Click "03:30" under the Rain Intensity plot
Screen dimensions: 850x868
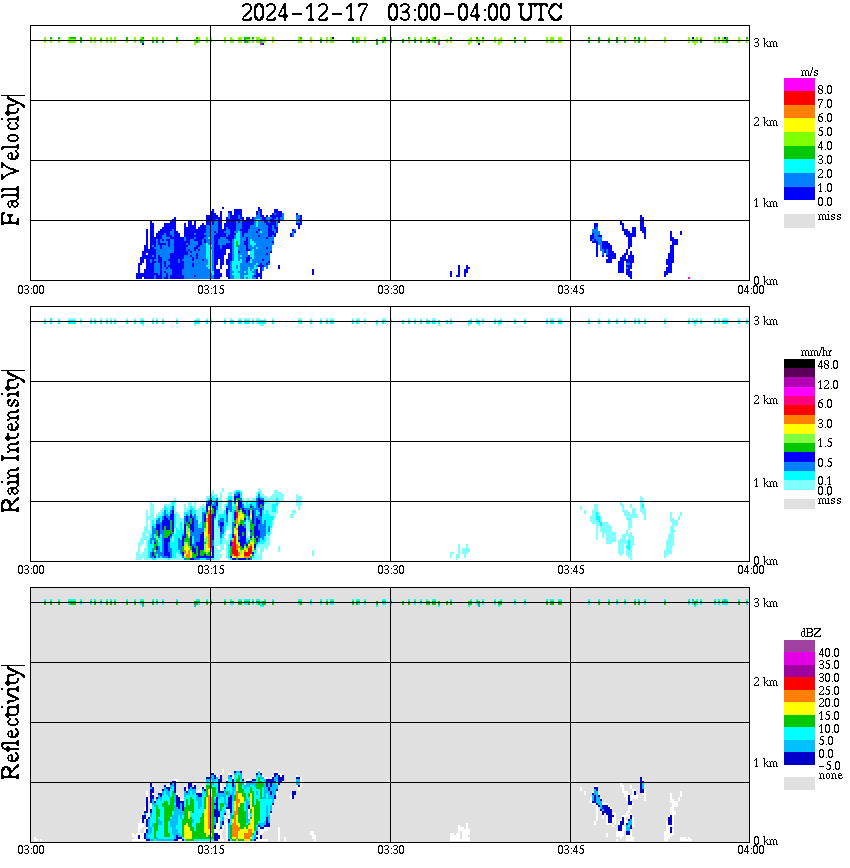391,570
